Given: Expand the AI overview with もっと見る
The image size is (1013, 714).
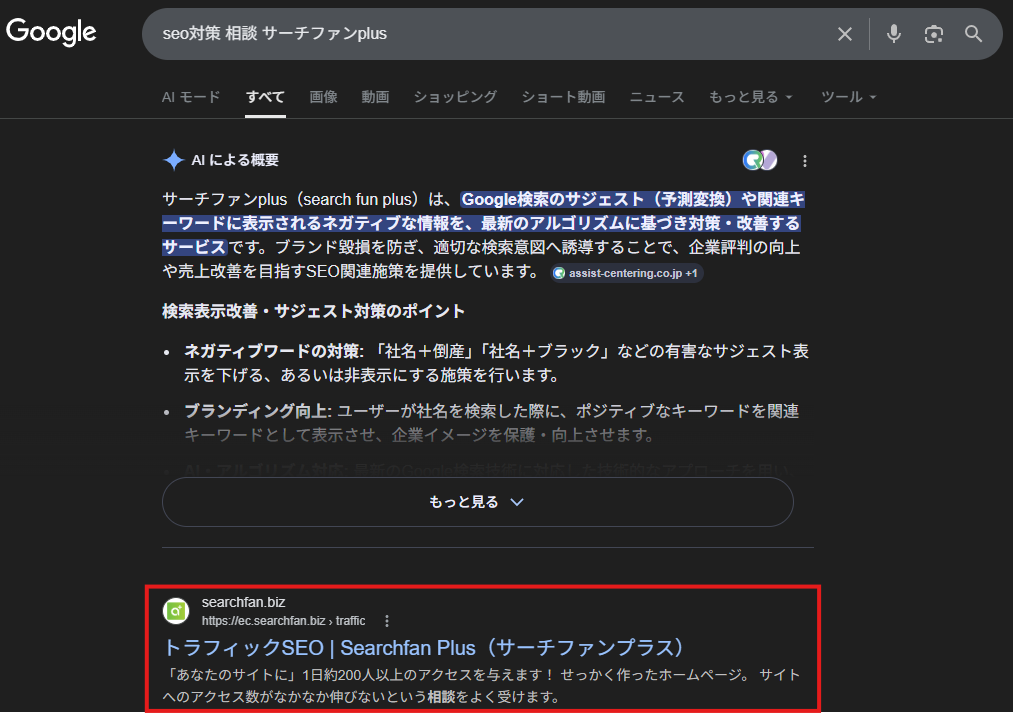Looking at the screenshot, I should coord(478,501).
